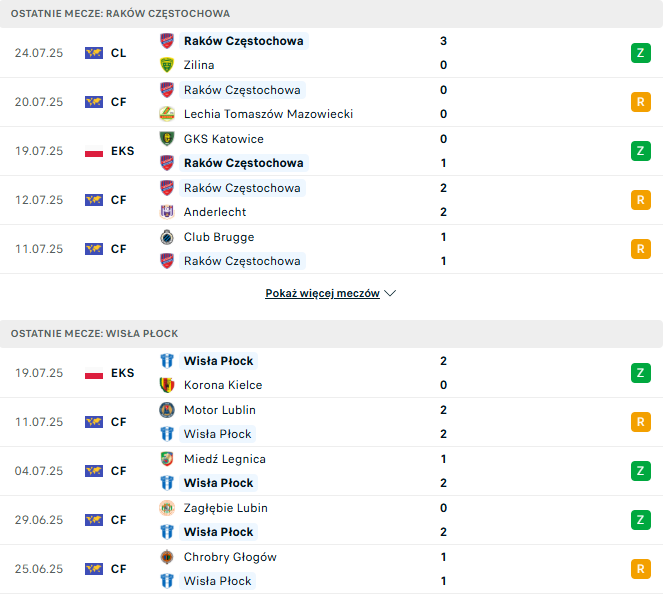Open the Wisła Płock vs Korona Kielce match row date

[x=39, y=373]
